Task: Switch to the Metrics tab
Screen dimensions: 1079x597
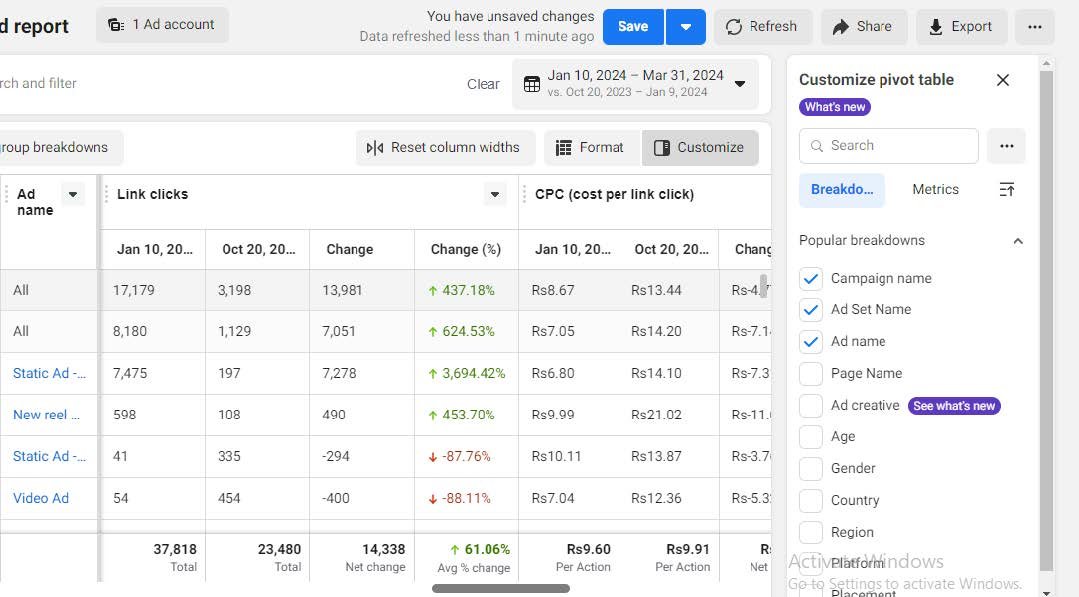Action: point(935,190)
